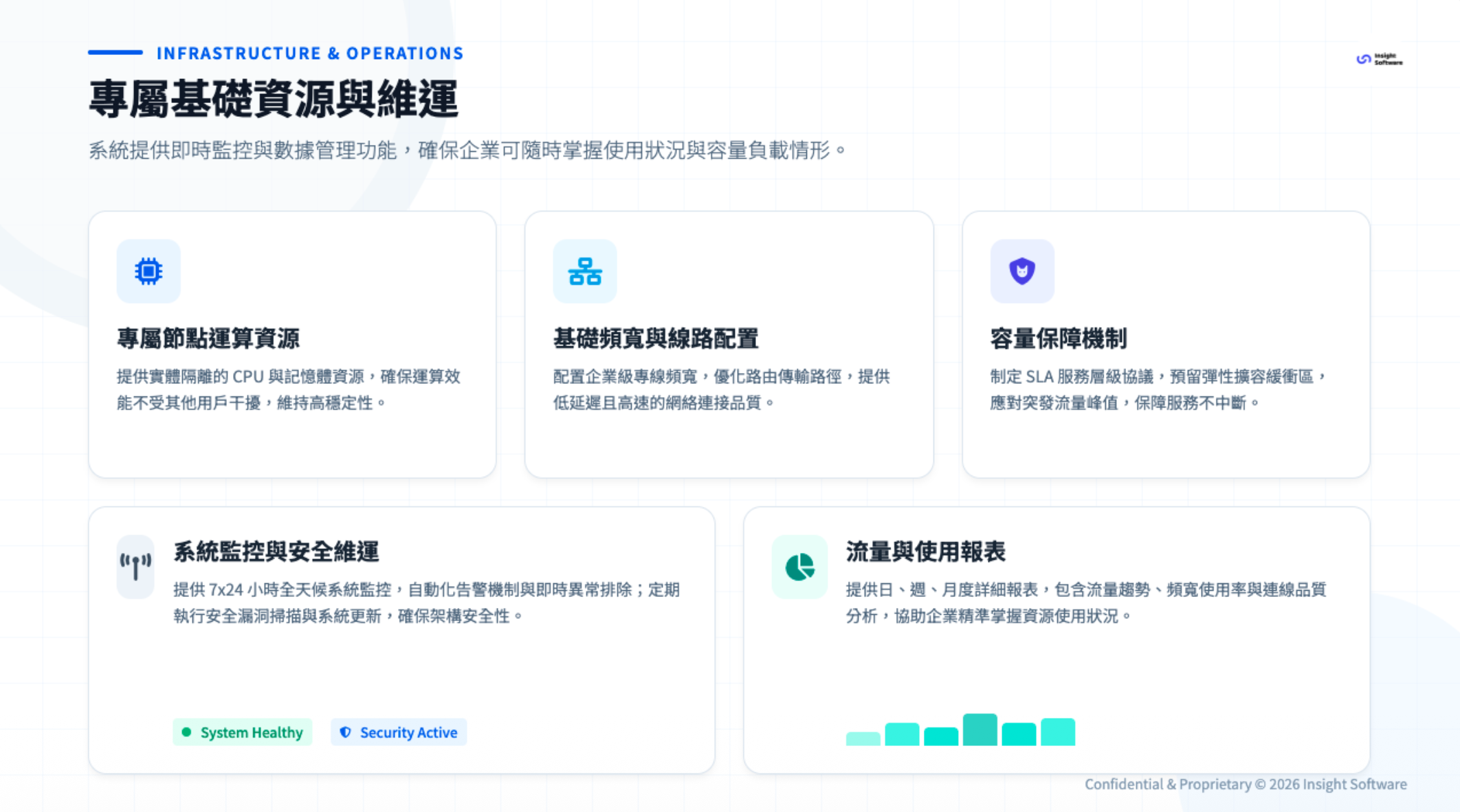Click the CPU chip icon
Viewport: 1460px width, 812px height.
click(148, 271)
